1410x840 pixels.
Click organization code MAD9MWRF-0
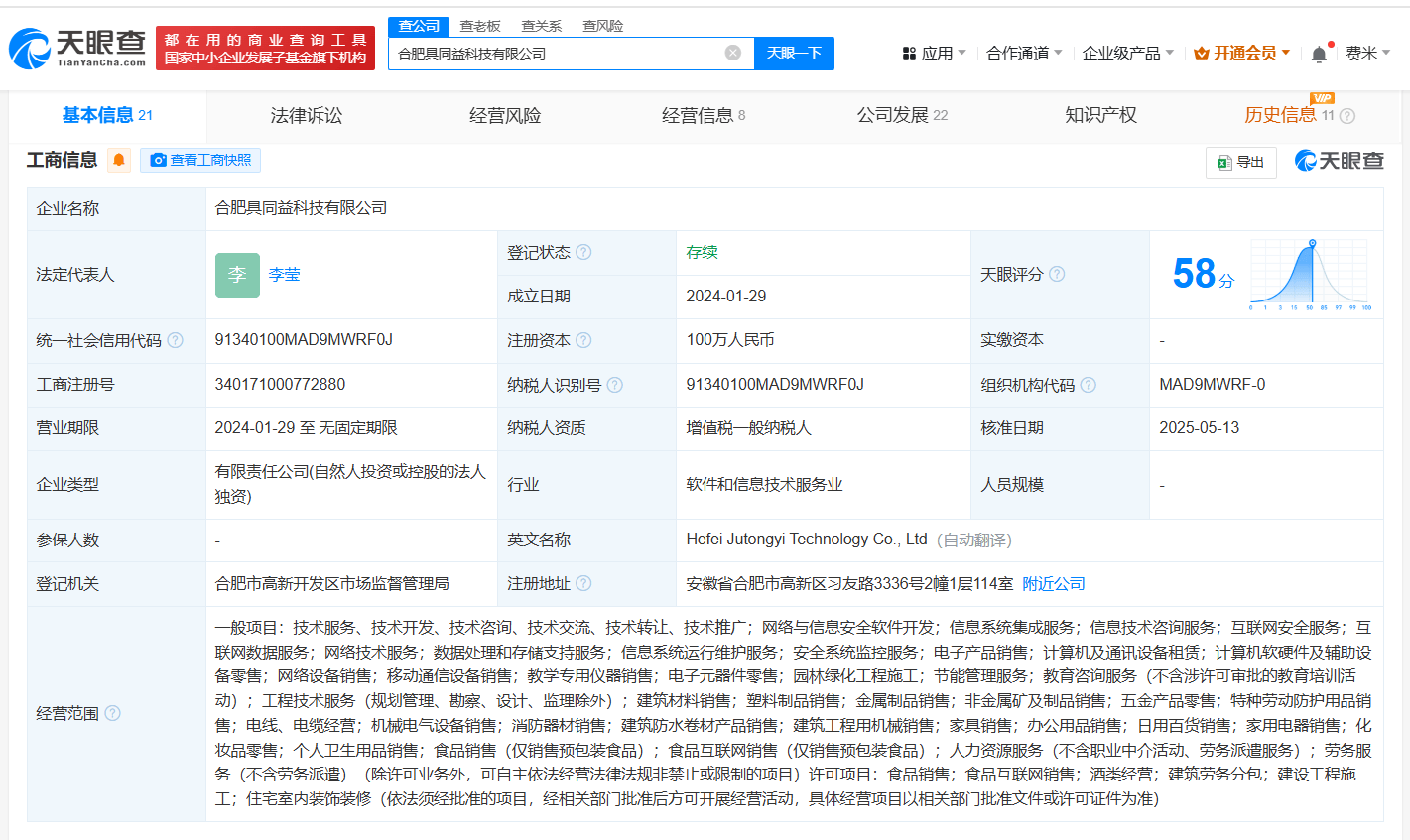coord(1213,384)
